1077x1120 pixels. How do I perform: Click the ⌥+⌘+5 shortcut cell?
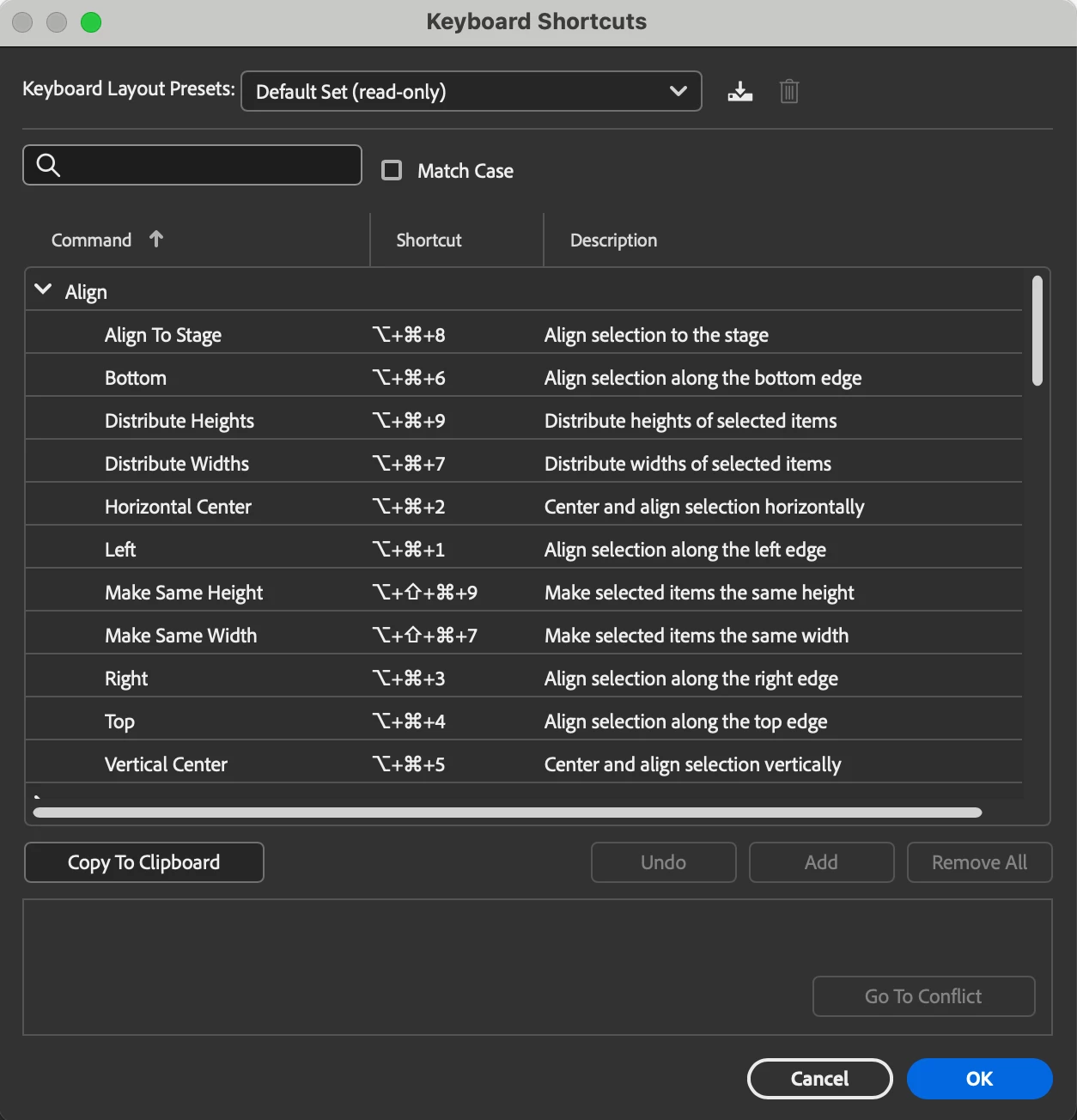pyautogui.click(x=409, y=764)
